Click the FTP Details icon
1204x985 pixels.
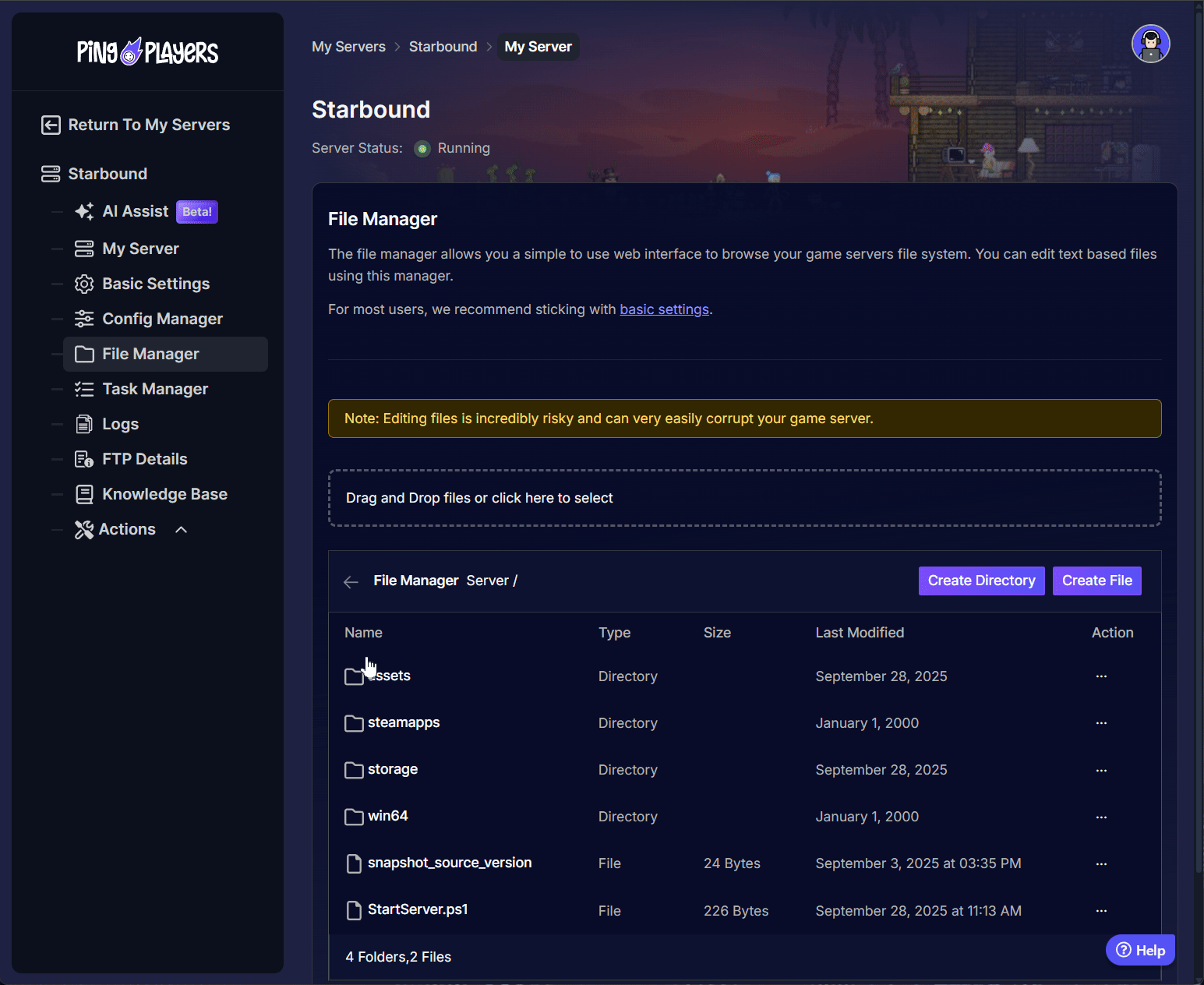click(x=84, y=459)
